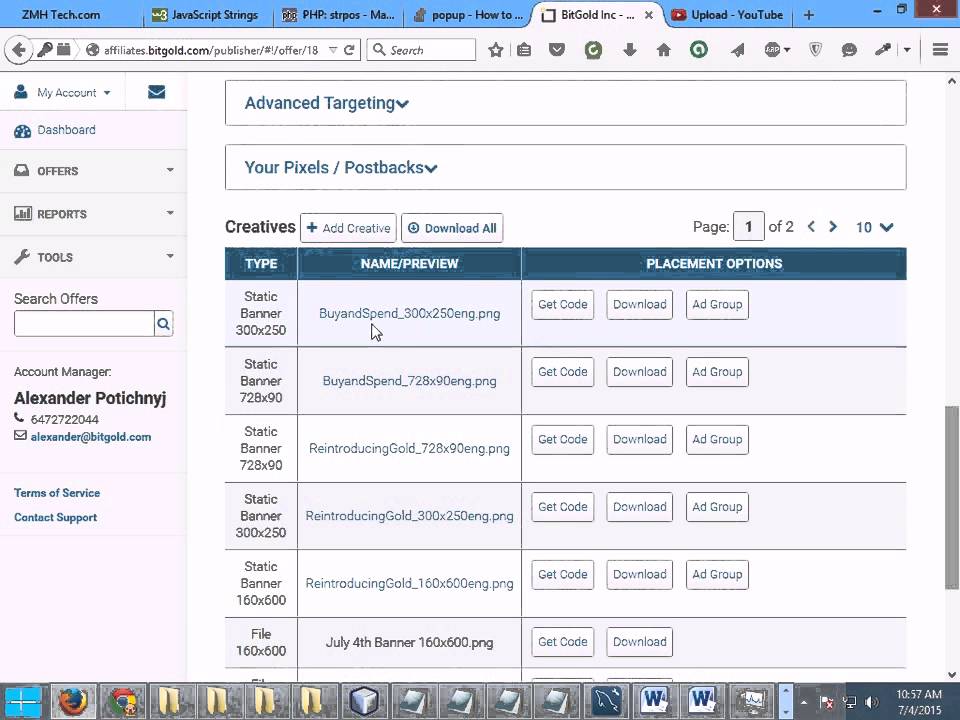The height and width of the screenshot is (720, 960).
Task: Expand the REPORTS sidebar menu
Action: (93, 214)
